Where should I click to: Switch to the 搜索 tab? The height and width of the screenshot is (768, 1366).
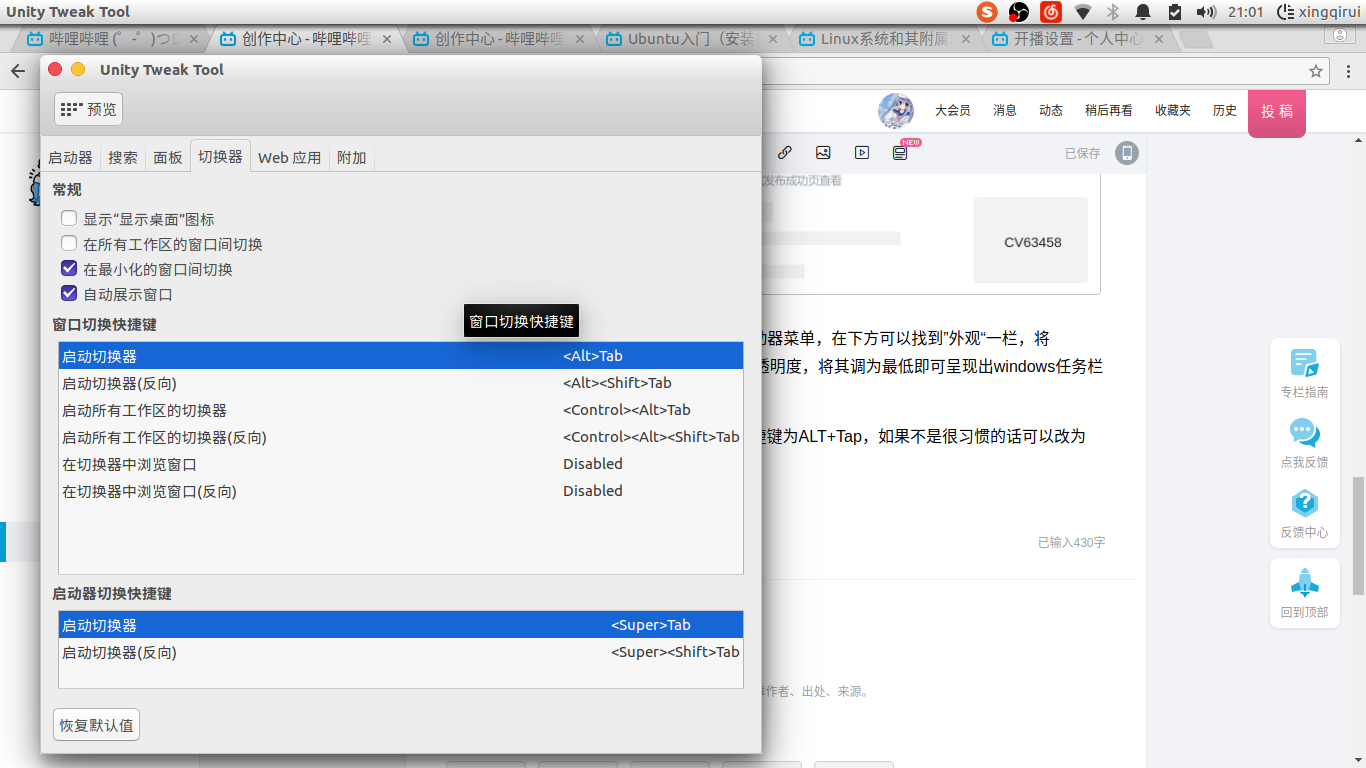(x=123, y=157)
